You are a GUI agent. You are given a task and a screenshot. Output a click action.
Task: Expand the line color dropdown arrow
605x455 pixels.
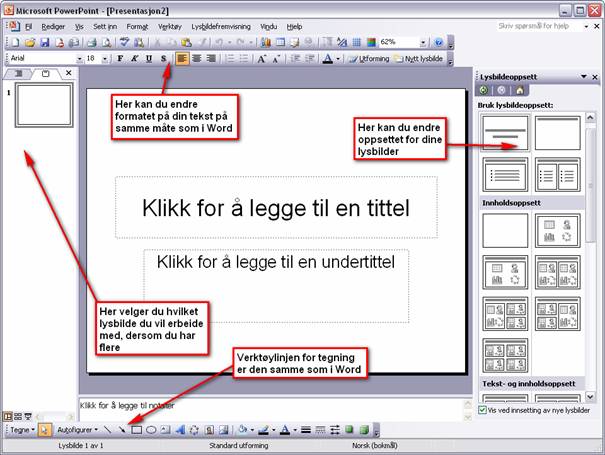pos(274,430)
